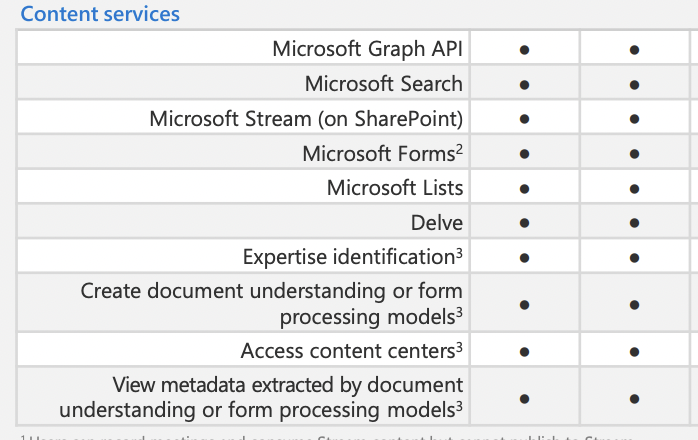Click second-column bullet in Microsoft Search row
This screenshot has width=698, height=440.
click(634, 85)
